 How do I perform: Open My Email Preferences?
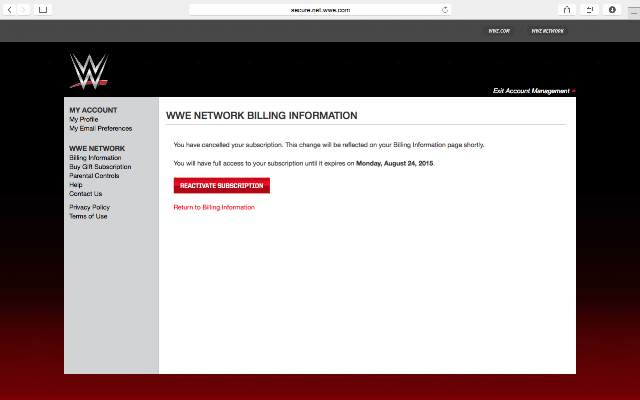(x=100, y=129)
